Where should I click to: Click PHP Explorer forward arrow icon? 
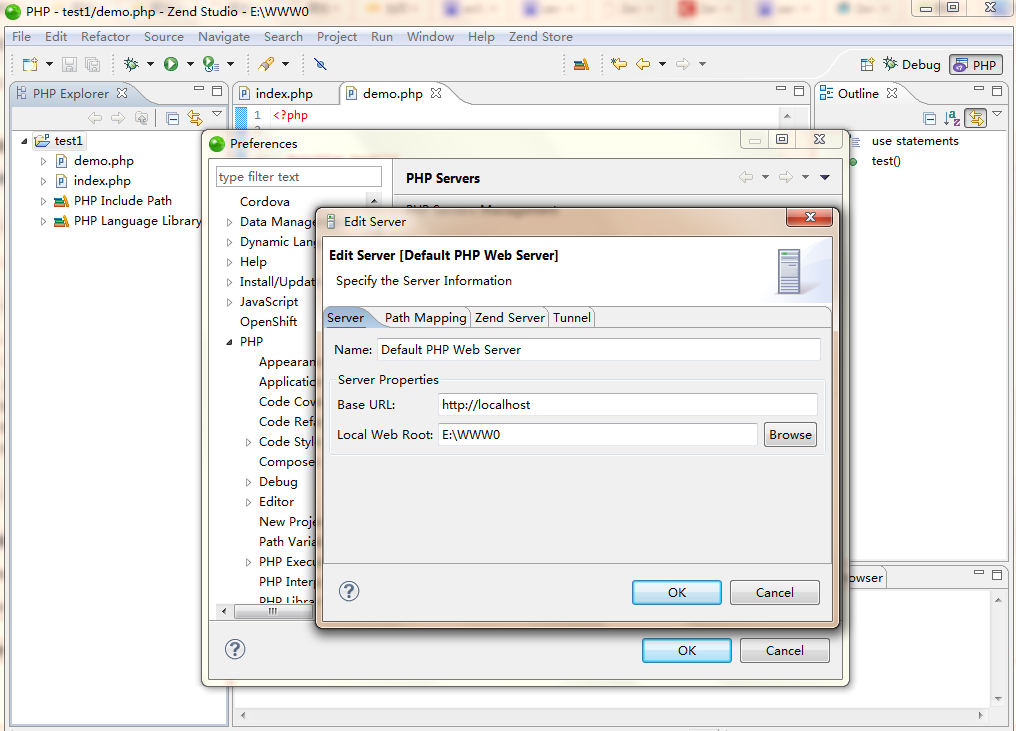(x=118, y=118)
